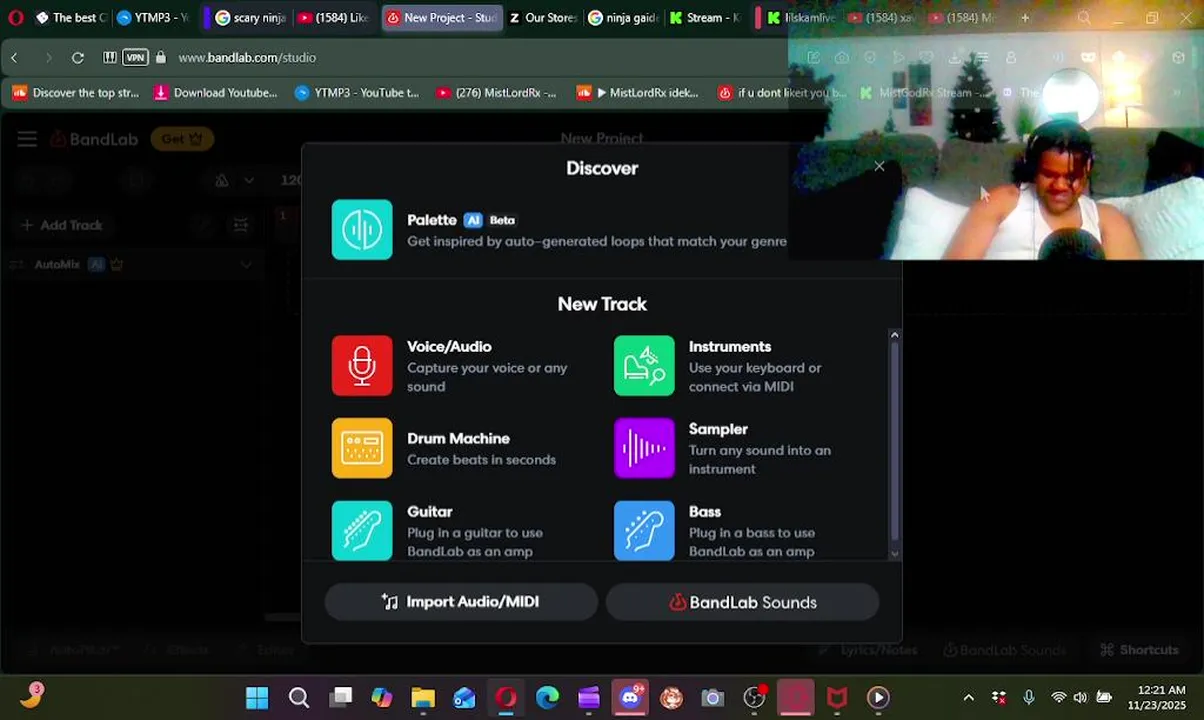Open the Windows Start menu
The width and height of the screenshot is (1204, 720).
(257, 698)
